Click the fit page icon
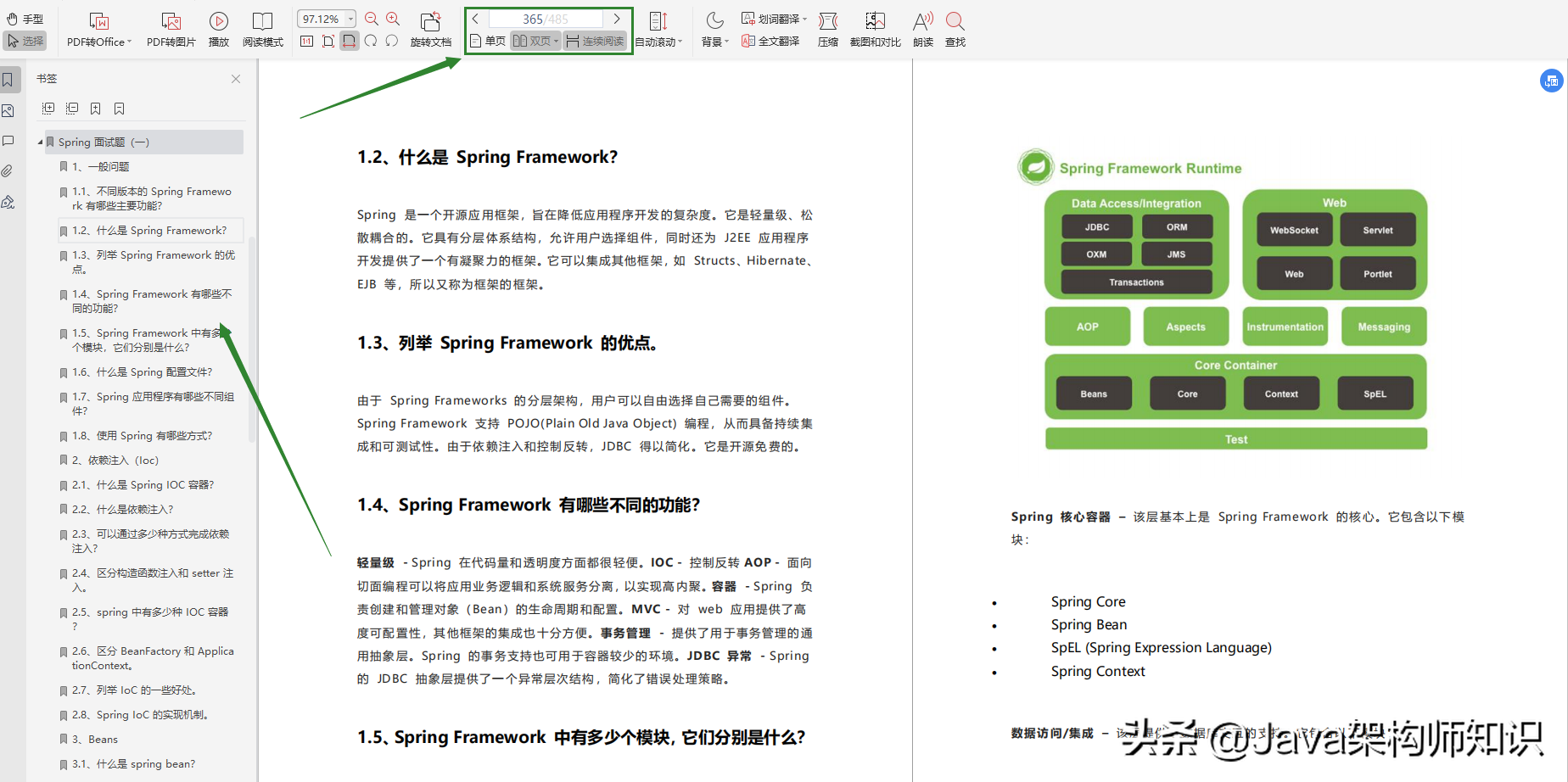The image size is (1568, 782). pos(328,41)
